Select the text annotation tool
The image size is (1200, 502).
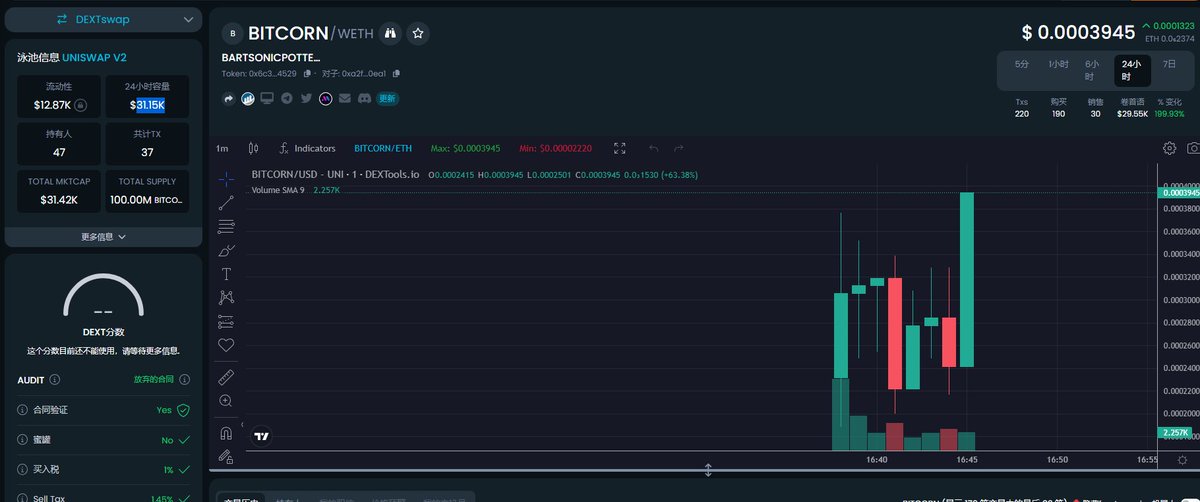[226, 274]
